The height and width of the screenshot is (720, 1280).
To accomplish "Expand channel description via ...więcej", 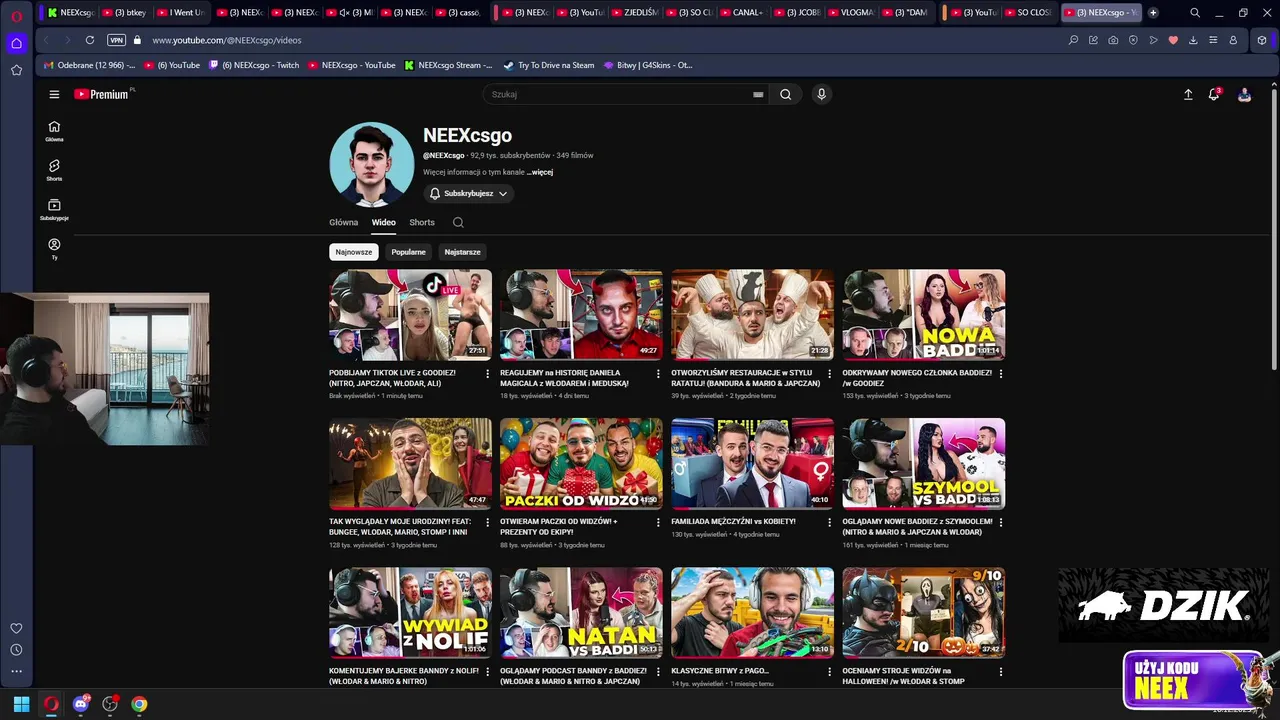I will click(x=540, y=172).
